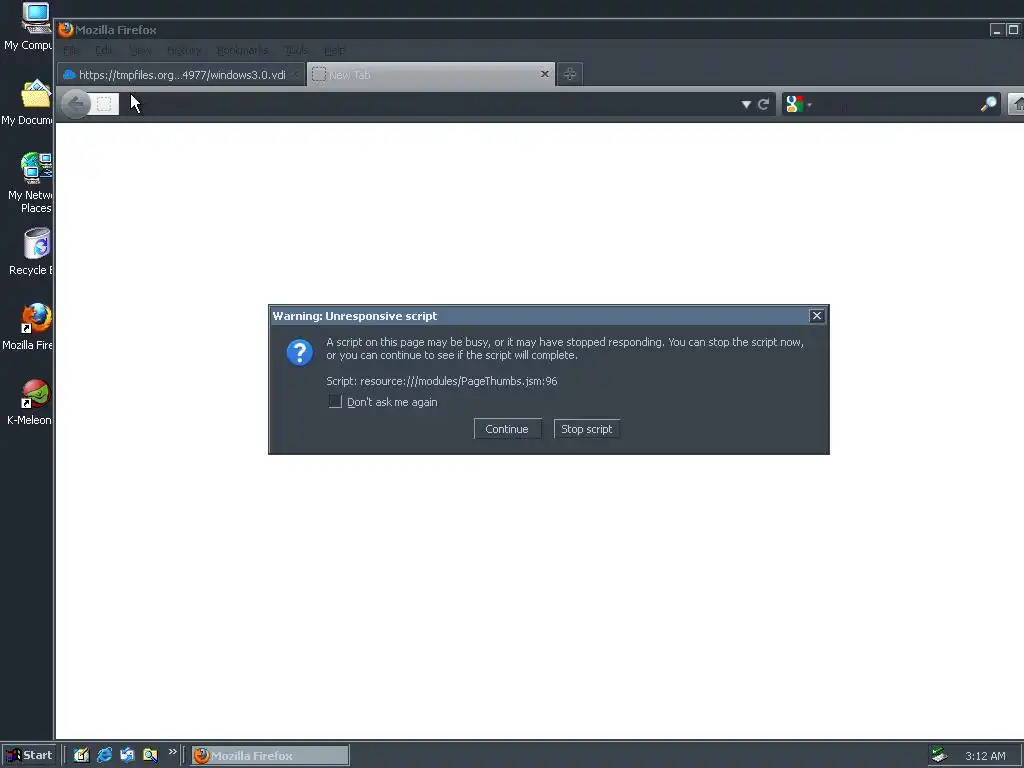Open the Edit menu
1024x768 pixels.
click(x=103, y=50)
